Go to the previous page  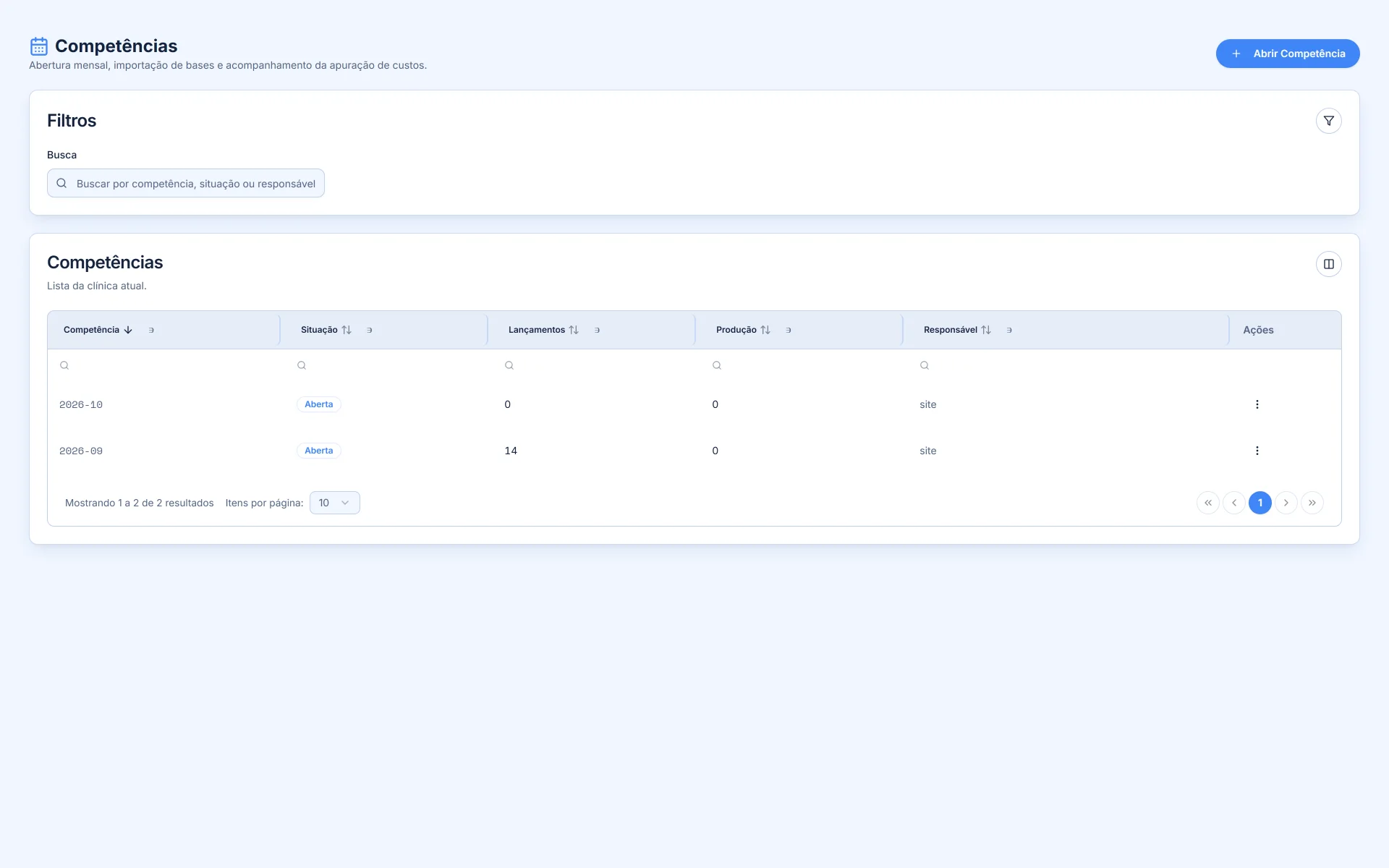click(1233, 503)
